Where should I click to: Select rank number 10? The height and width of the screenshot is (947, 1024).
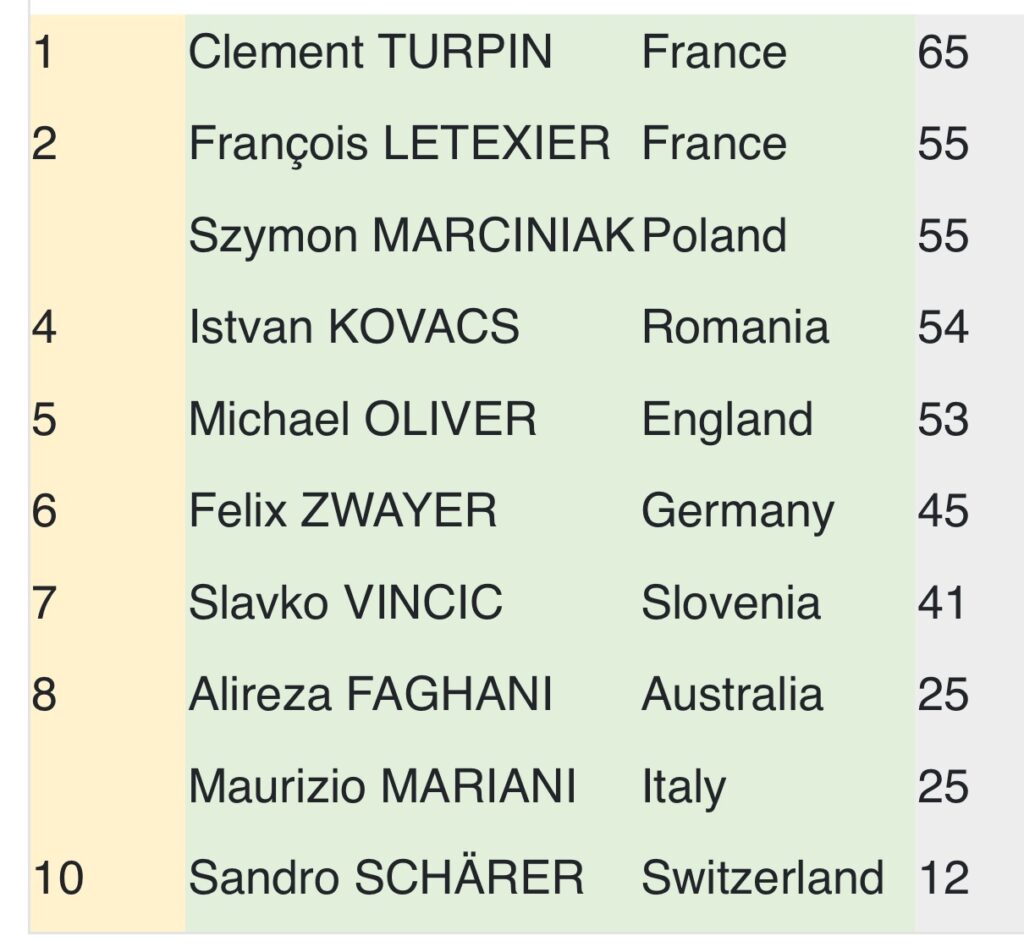click(58, 879)
